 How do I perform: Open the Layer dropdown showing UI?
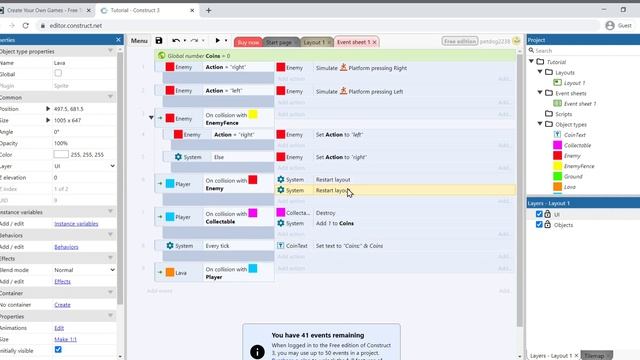pos(84,166)
